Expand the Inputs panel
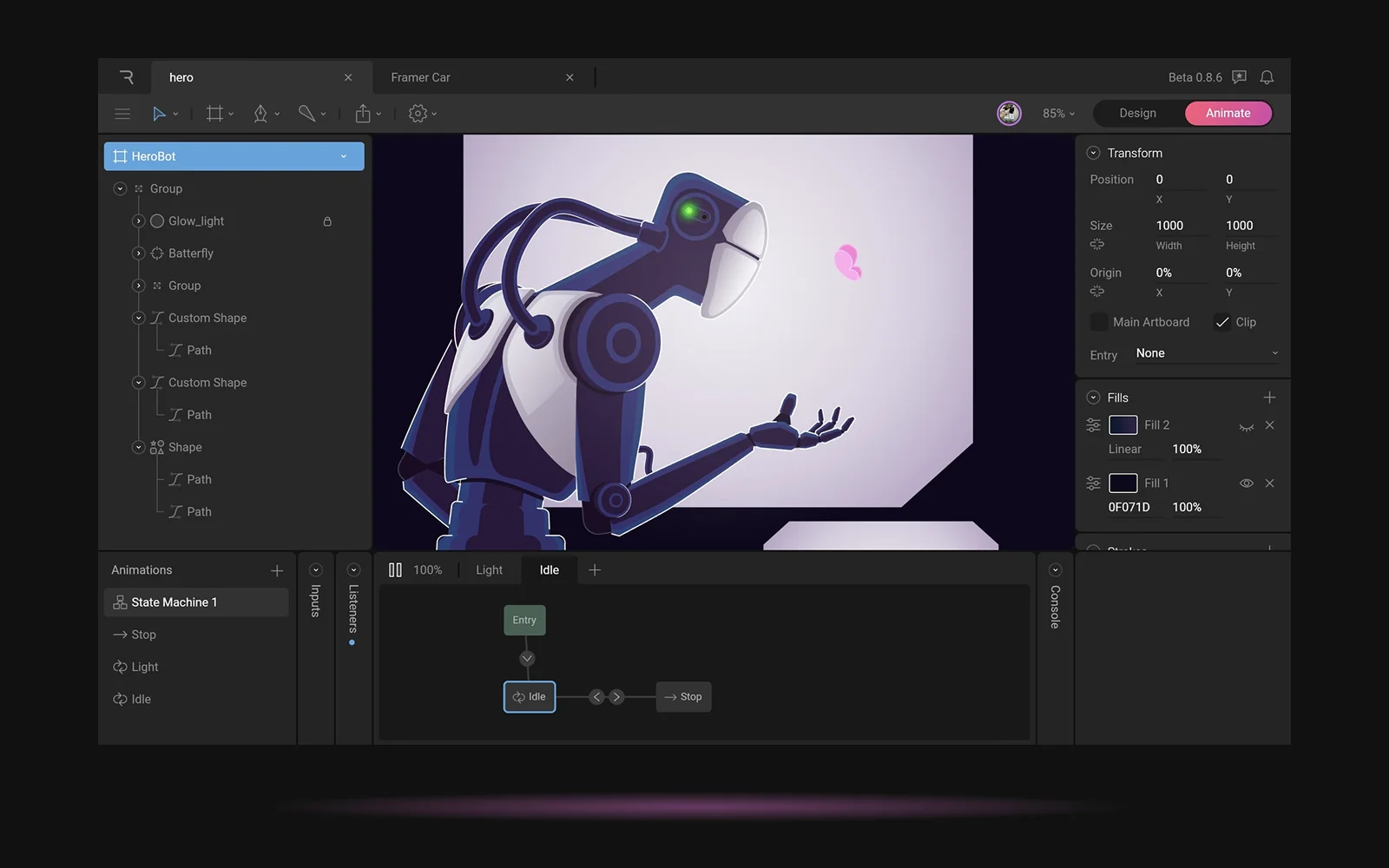The height and width of the screenshot is (868, 1389). click(x=316, y=570)
